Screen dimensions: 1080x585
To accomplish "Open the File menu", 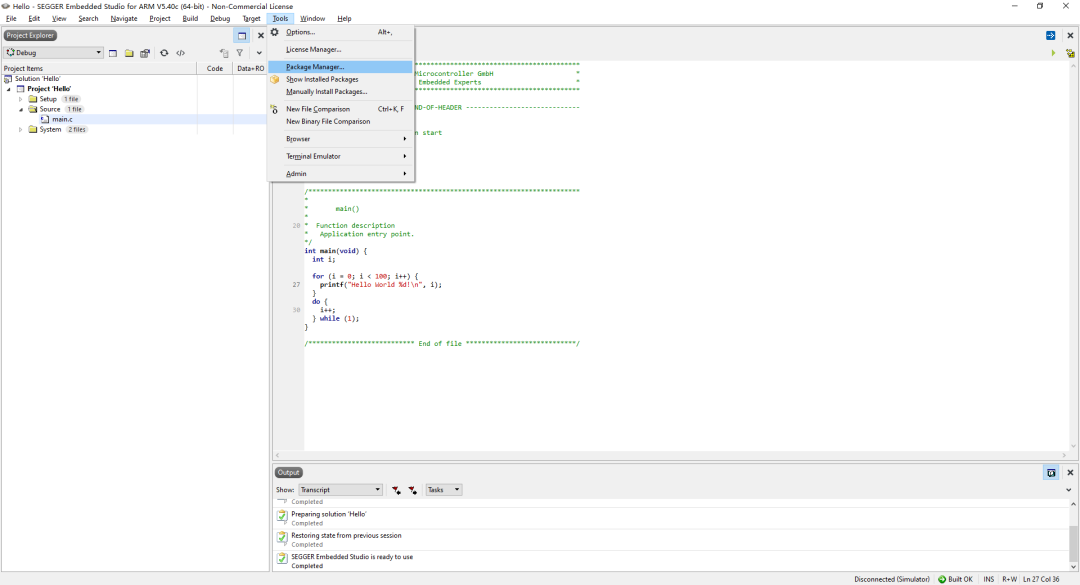I will tap(11, 19).
